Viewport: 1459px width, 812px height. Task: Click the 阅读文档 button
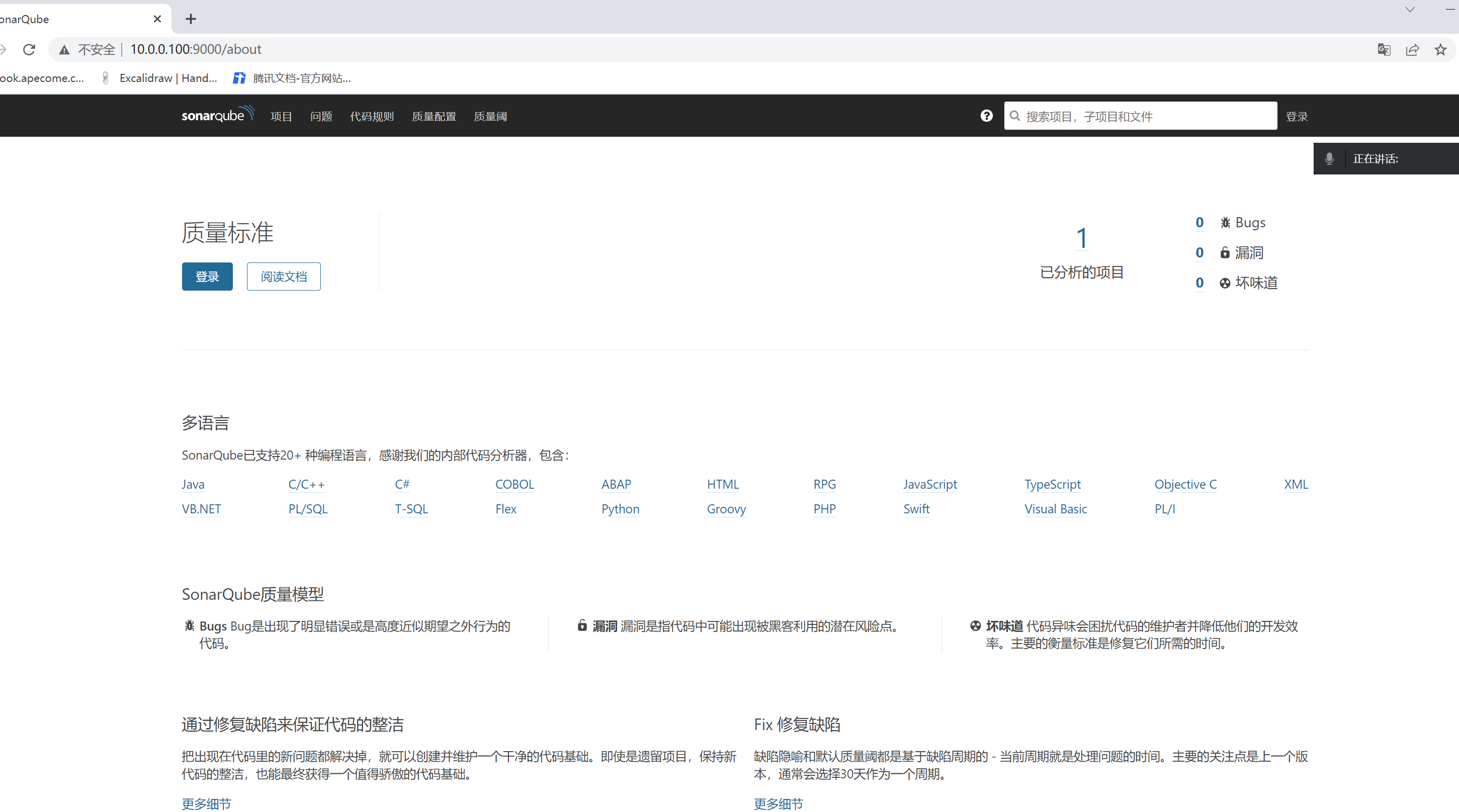(x=283, y=277)
